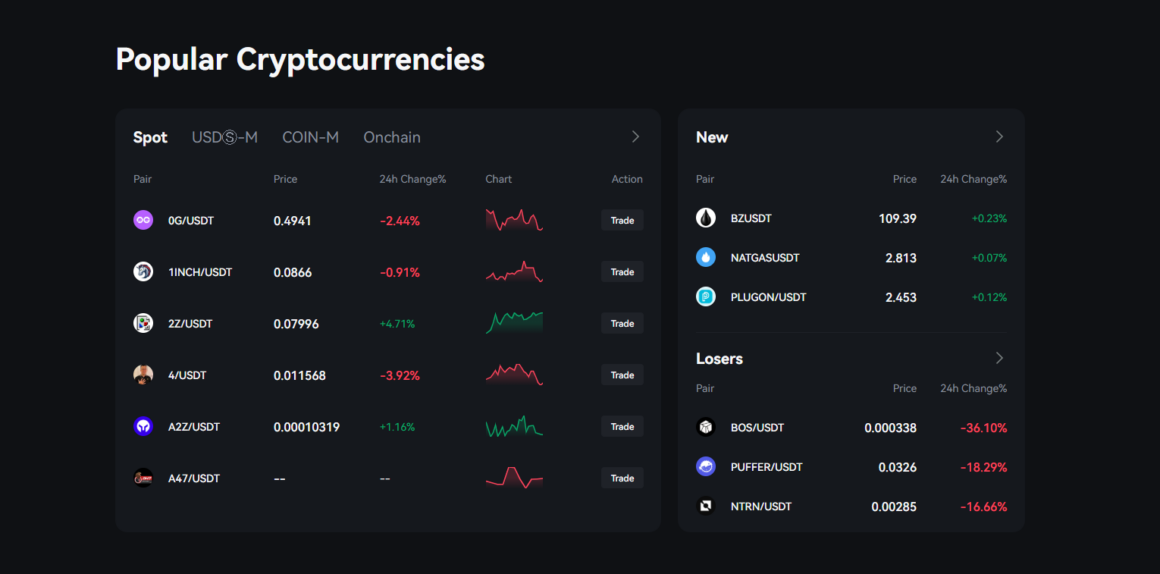1160x574 pixels.
Task: Expand the Losers list arrow
Action: pyautogui.click(x=999, y=358)
